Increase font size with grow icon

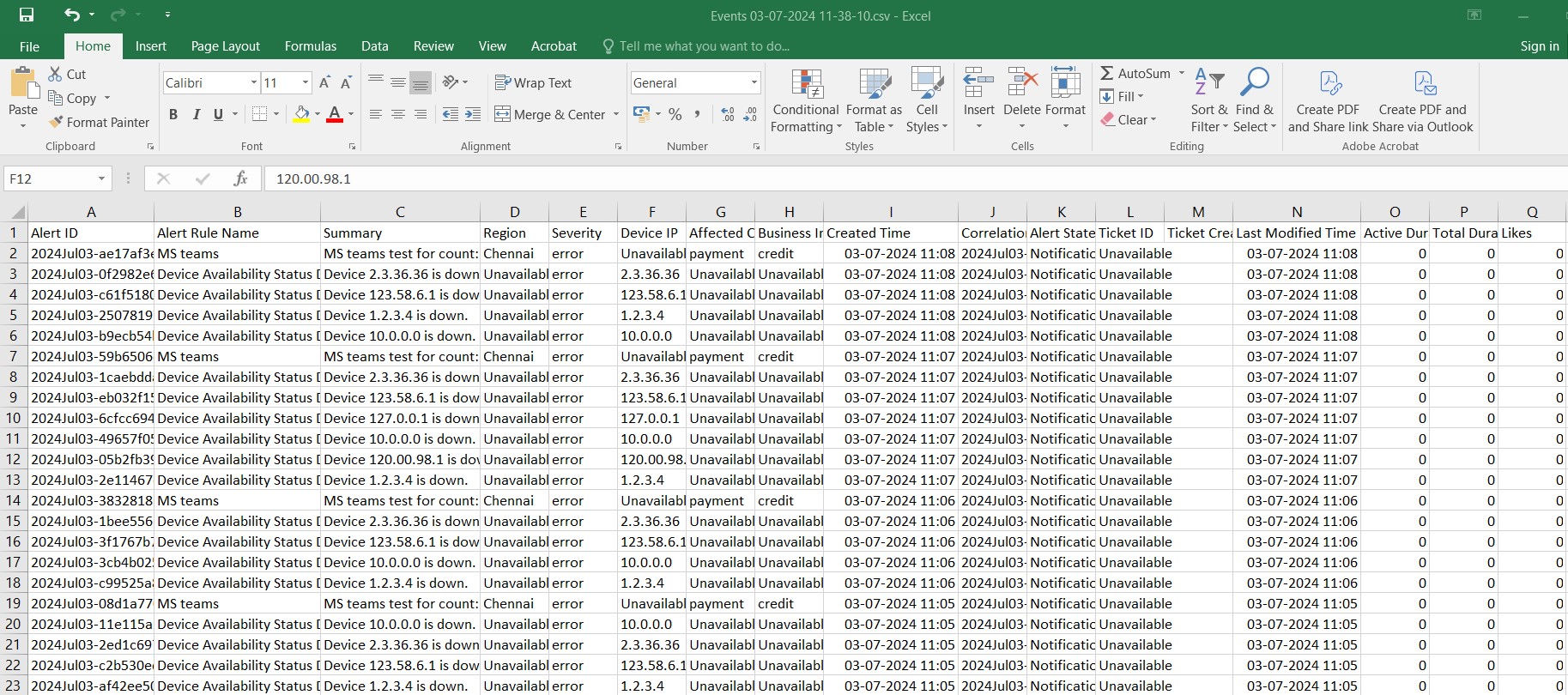[x=324, y=83]
